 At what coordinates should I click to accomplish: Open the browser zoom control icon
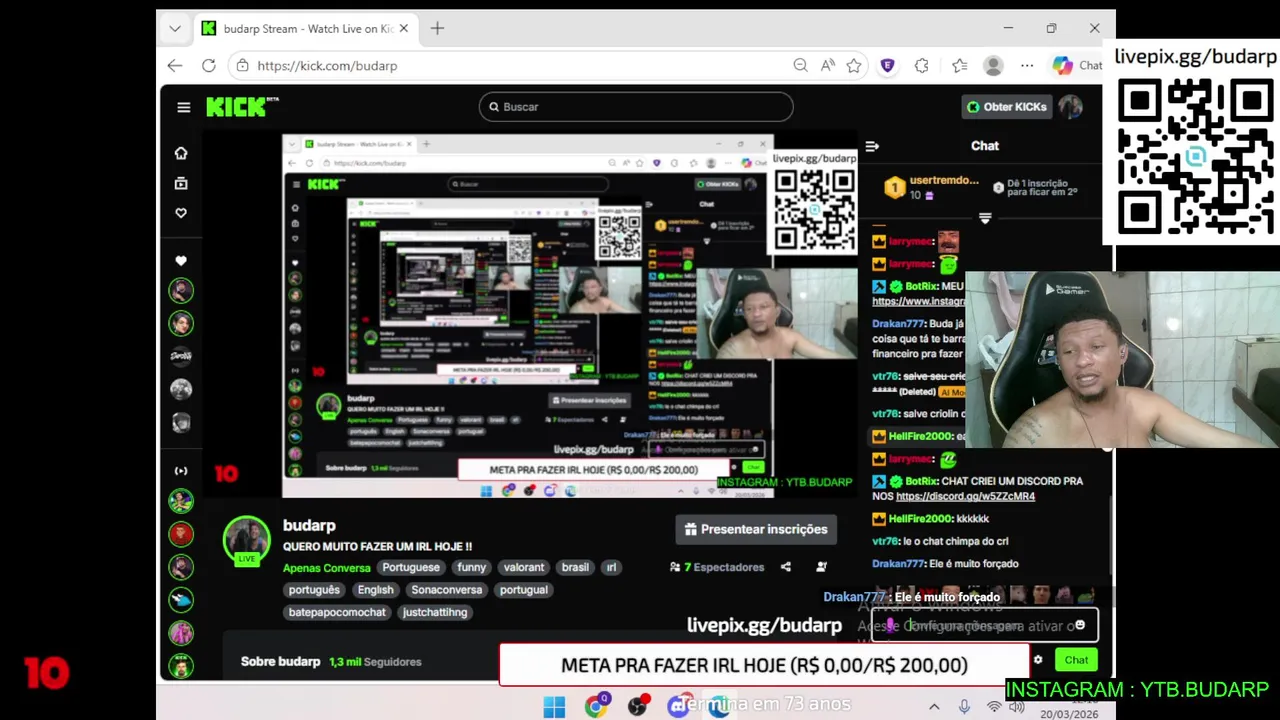[800, 65]
